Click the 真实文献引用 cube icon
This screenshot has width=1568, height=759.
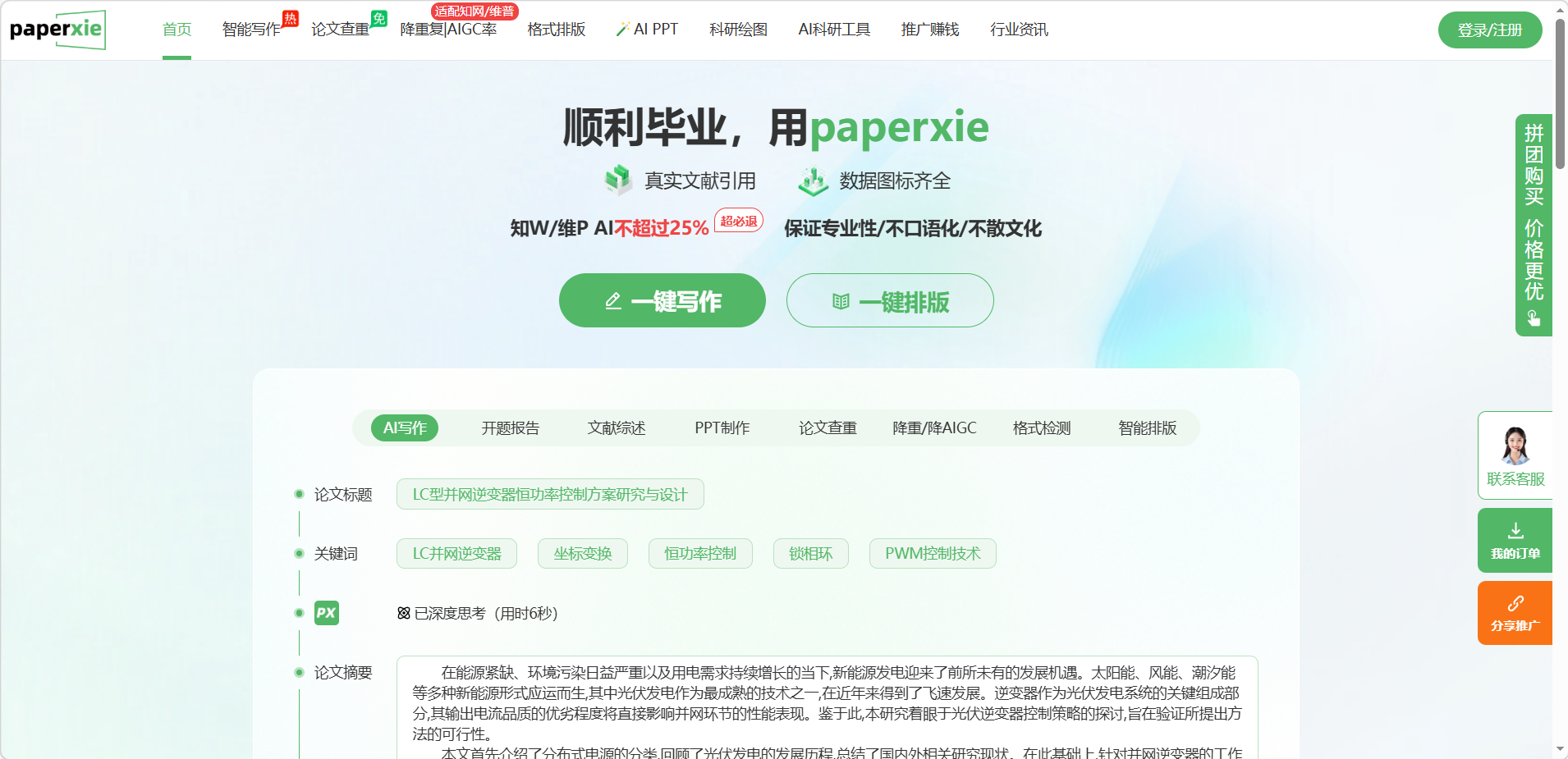coord(618,180)
